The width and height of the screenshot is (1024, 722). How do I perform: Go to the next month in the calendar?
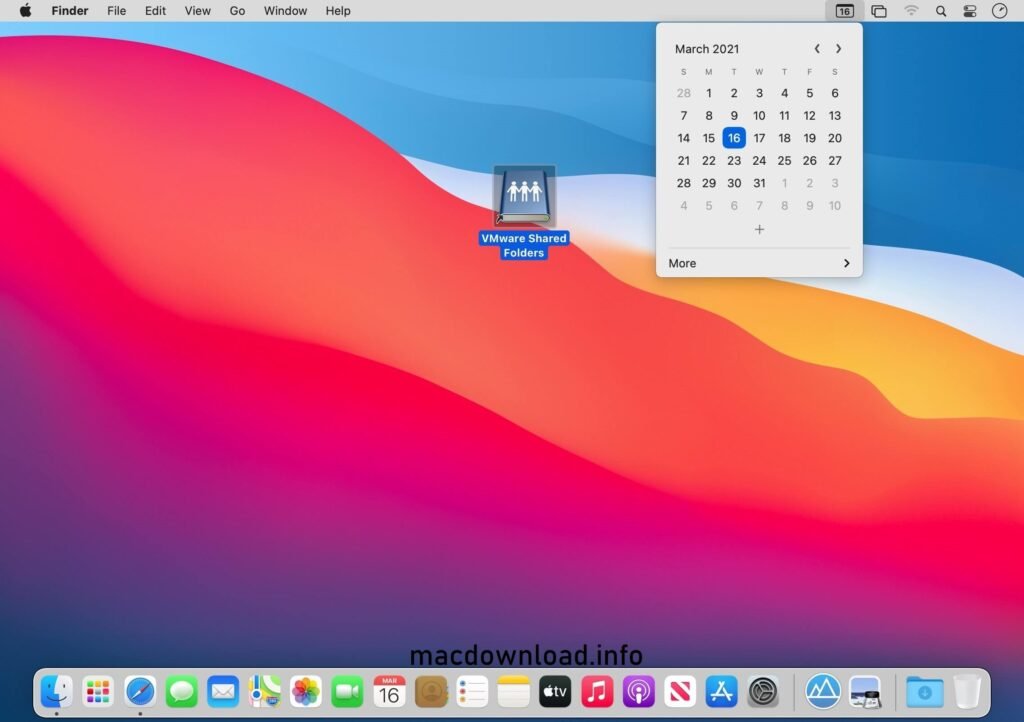[x=839, y=48]
